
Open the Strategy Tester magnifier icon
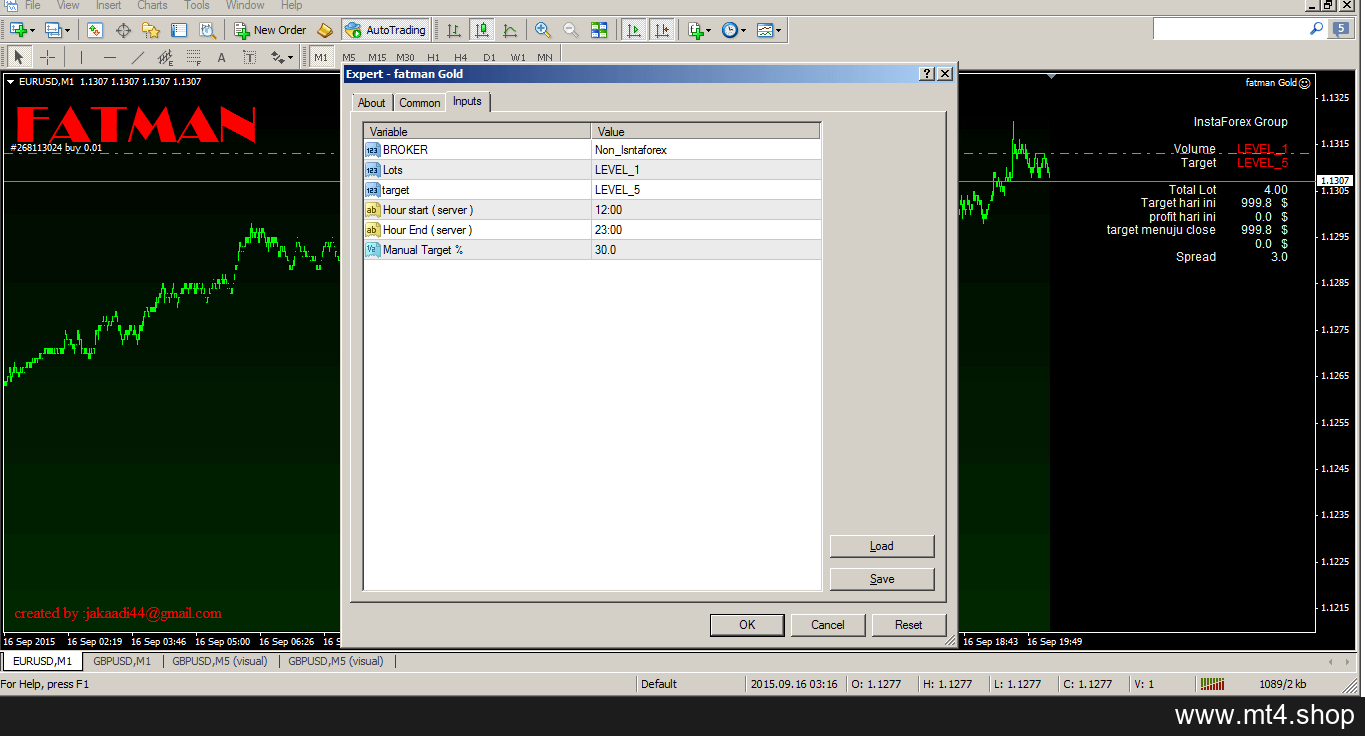[207, 30]
